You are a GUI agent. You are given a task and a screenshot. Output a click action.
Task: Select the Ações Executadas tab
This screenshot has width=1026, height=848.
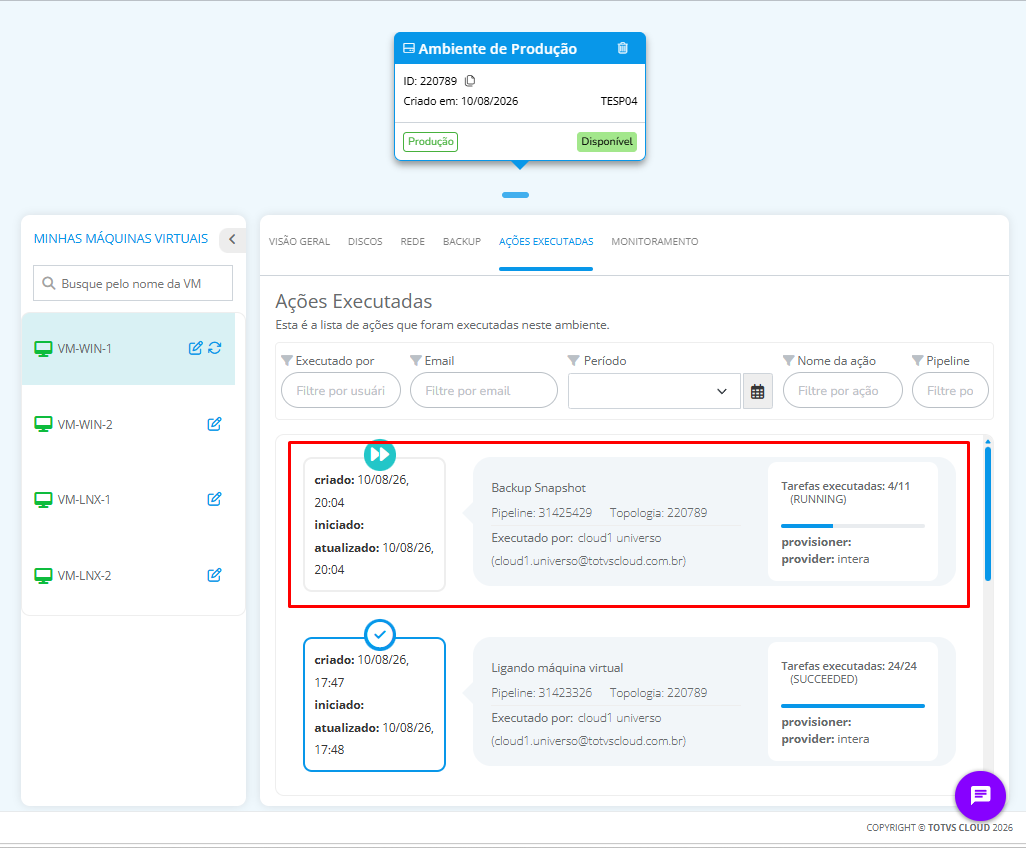pyautogui.click(x=546, y=241)
